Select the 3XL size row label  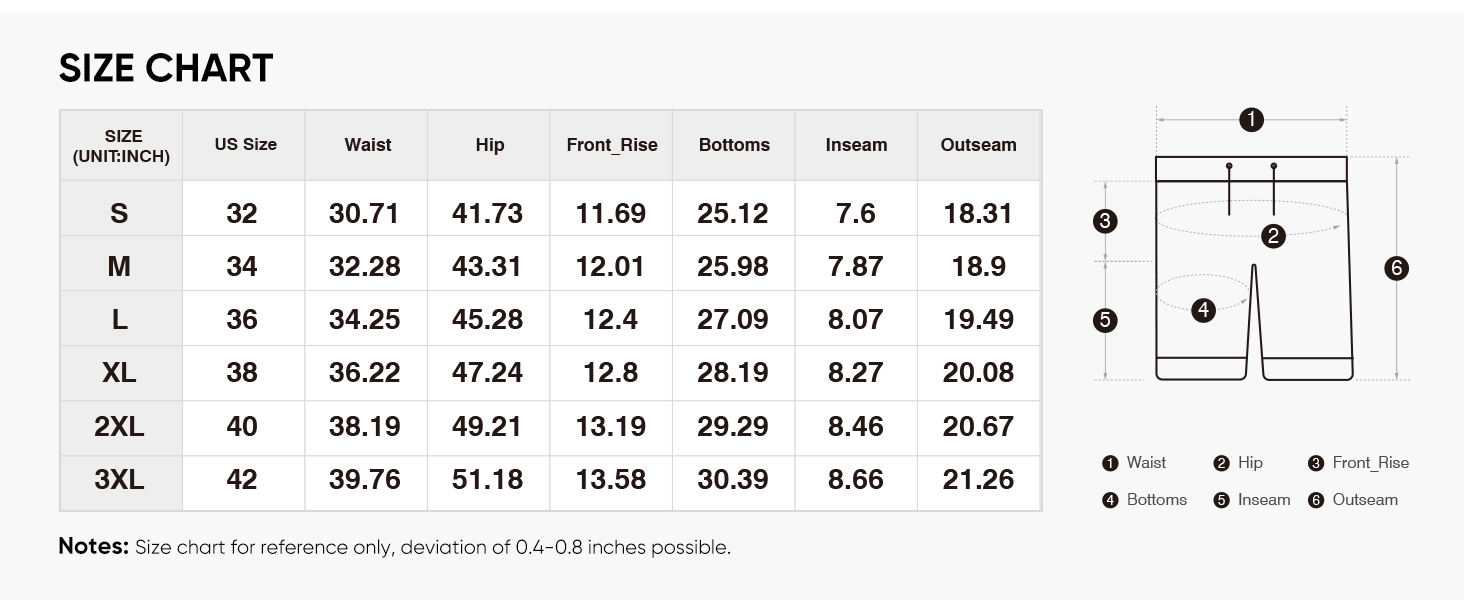coord(120,480)
